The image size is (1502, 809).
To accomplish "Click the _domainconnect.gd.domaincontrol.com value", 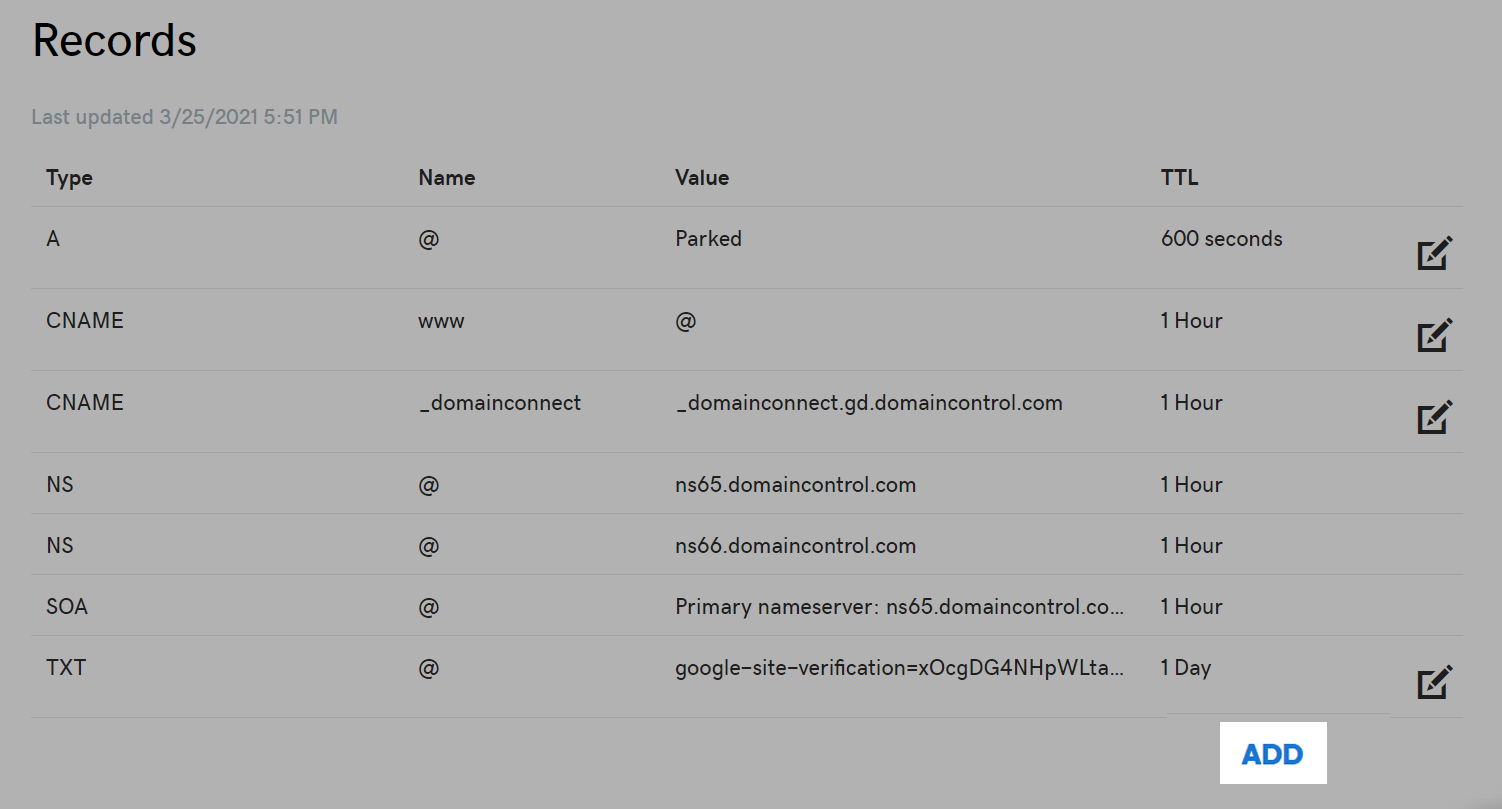I will (x=869, y=403).
